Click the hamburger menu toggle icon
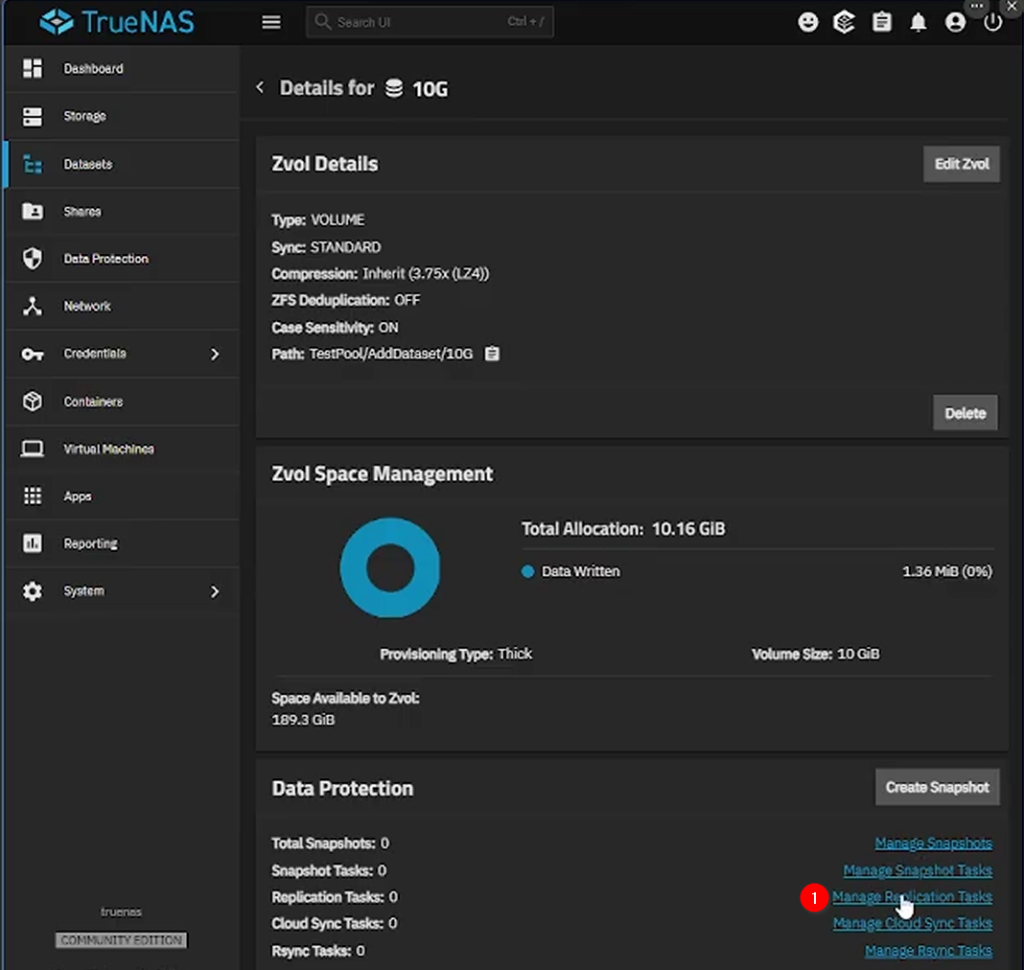The height and width of the screenshot is (970, 1024). point(271,22)
